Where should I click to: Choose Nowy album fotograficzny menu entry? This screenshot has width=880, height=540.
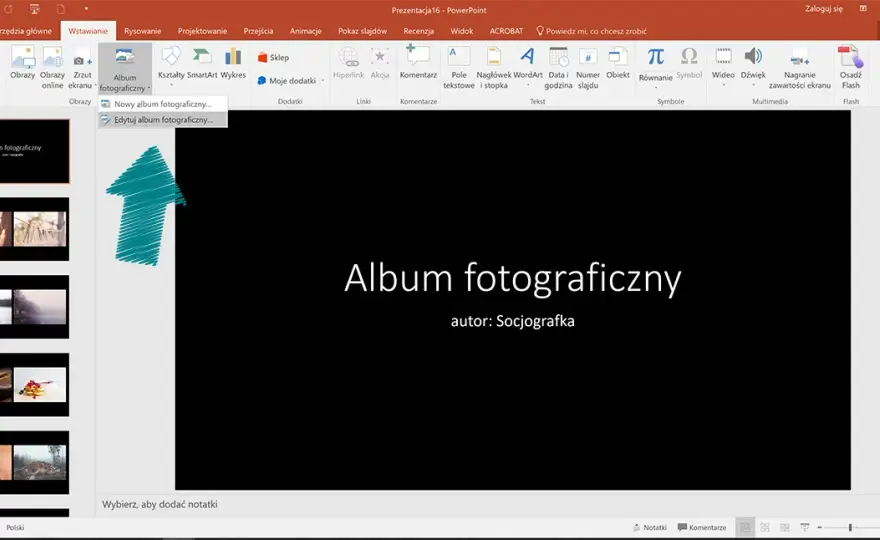pyautogui.click(x=163, y=104)
